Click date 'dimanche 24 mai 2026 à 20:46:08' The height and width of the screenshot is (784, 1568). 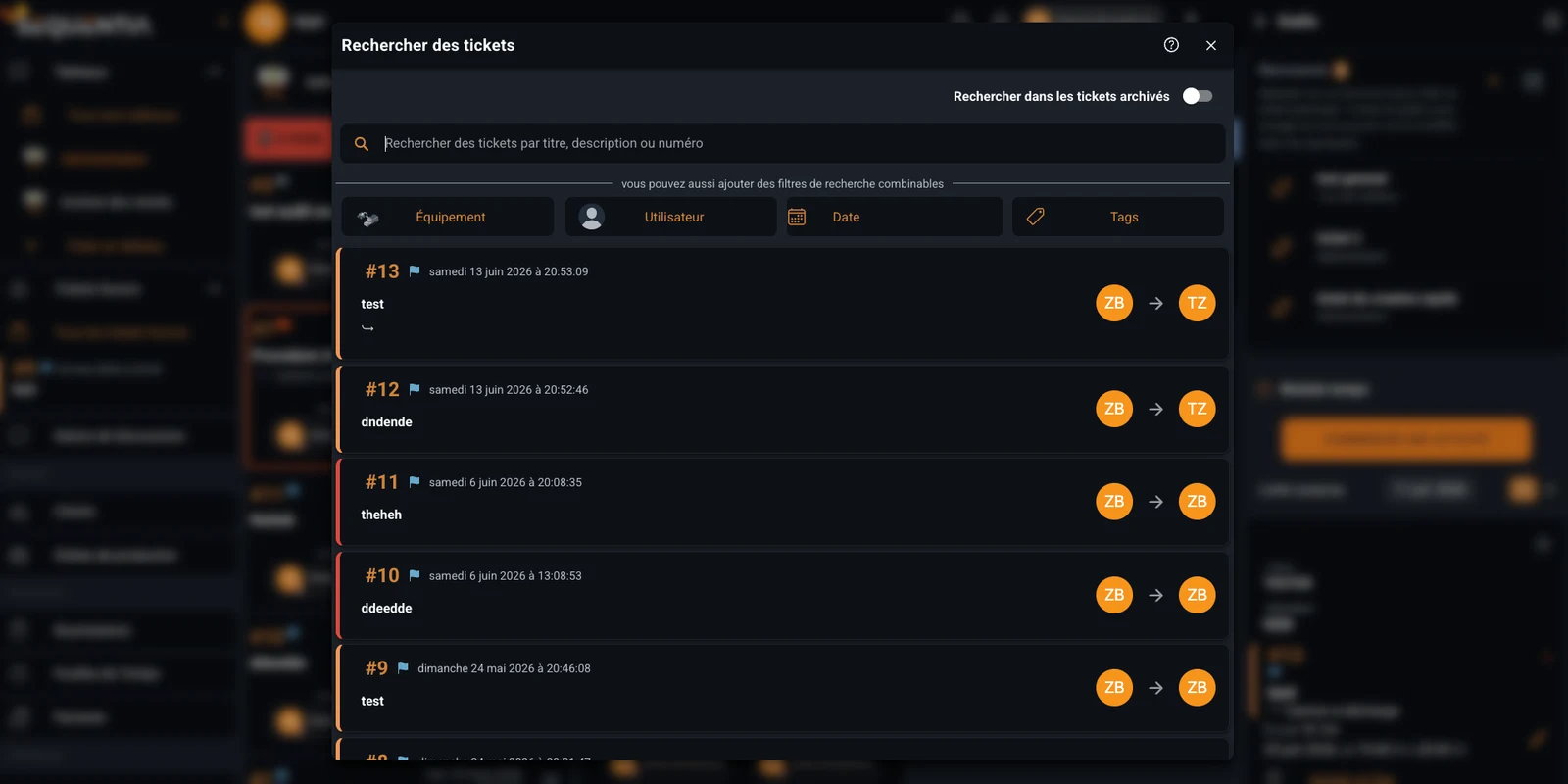[504, 669]
